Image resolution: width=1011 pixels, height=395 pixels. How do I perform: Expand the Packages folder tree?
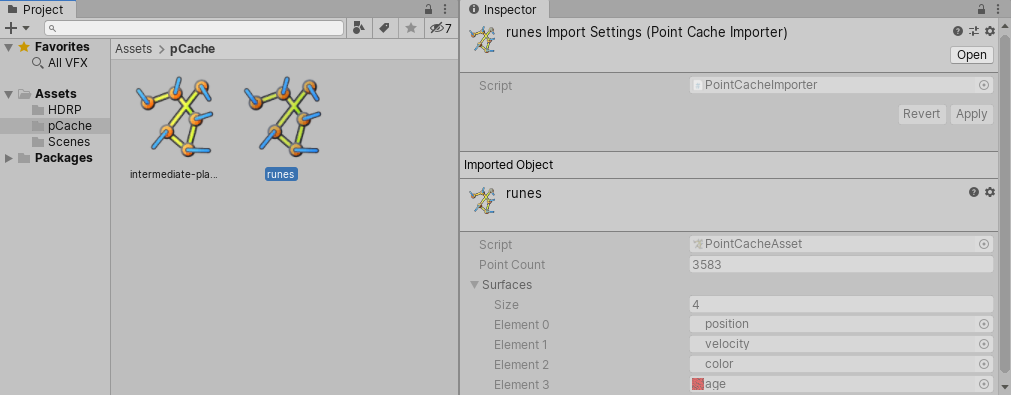click(8, 158)
